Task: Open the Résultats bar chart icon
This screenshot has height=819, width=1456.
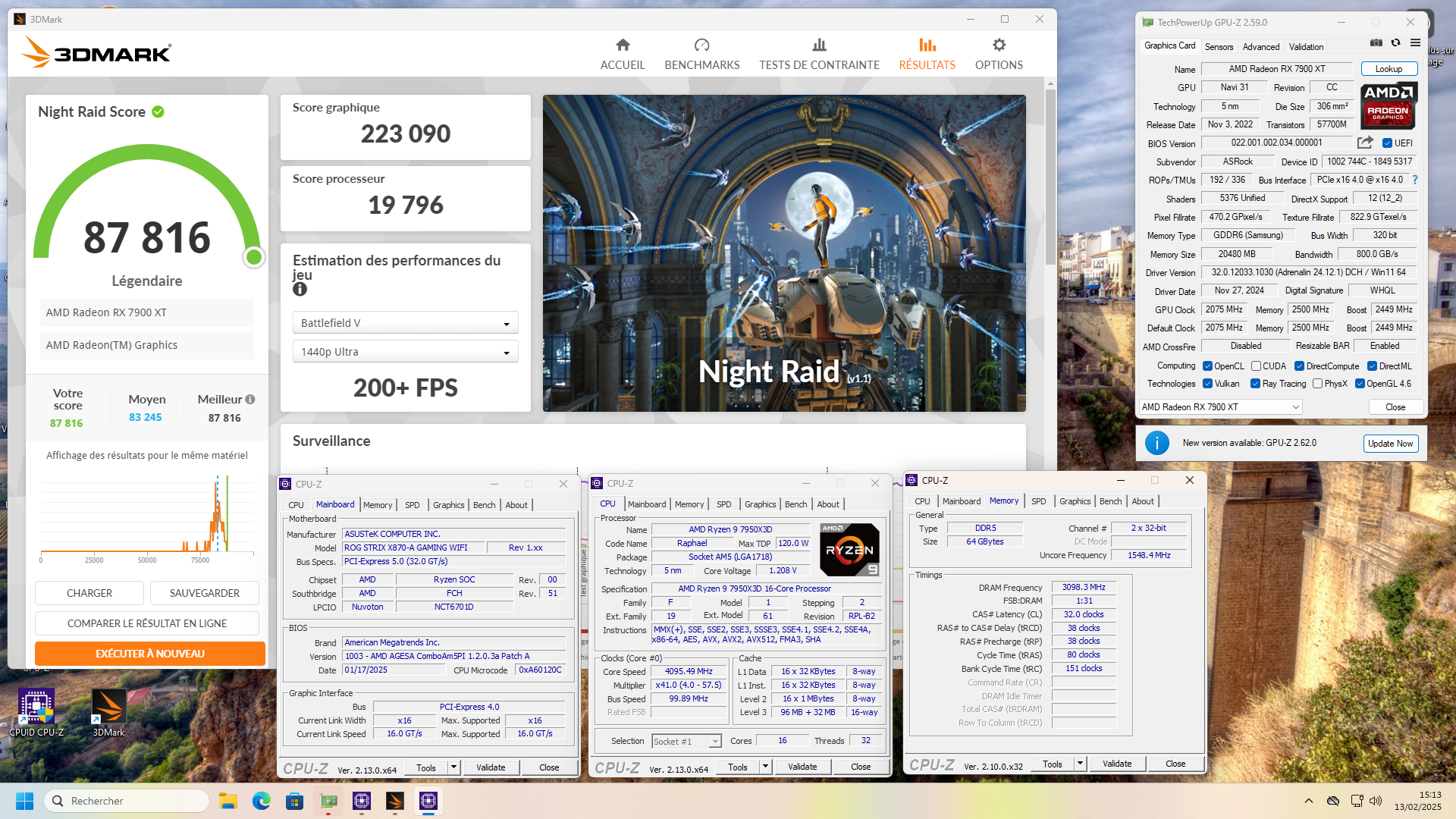Action: click(x=927, y=45)
